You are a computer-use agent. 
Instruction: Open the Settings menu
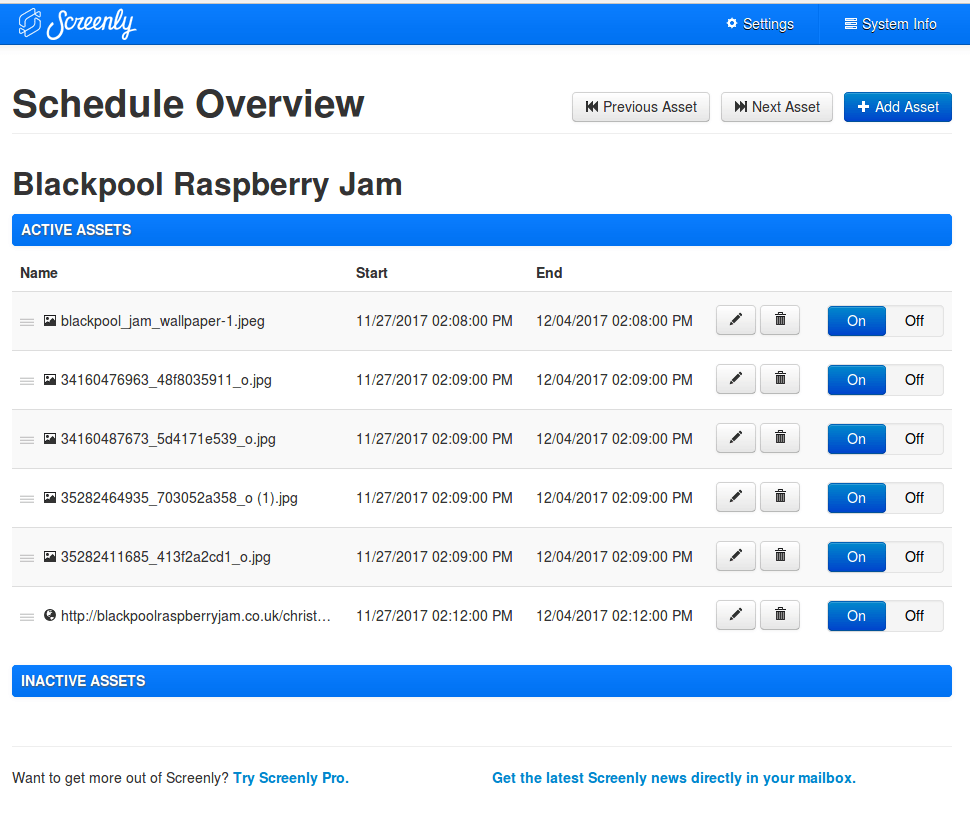759,23
